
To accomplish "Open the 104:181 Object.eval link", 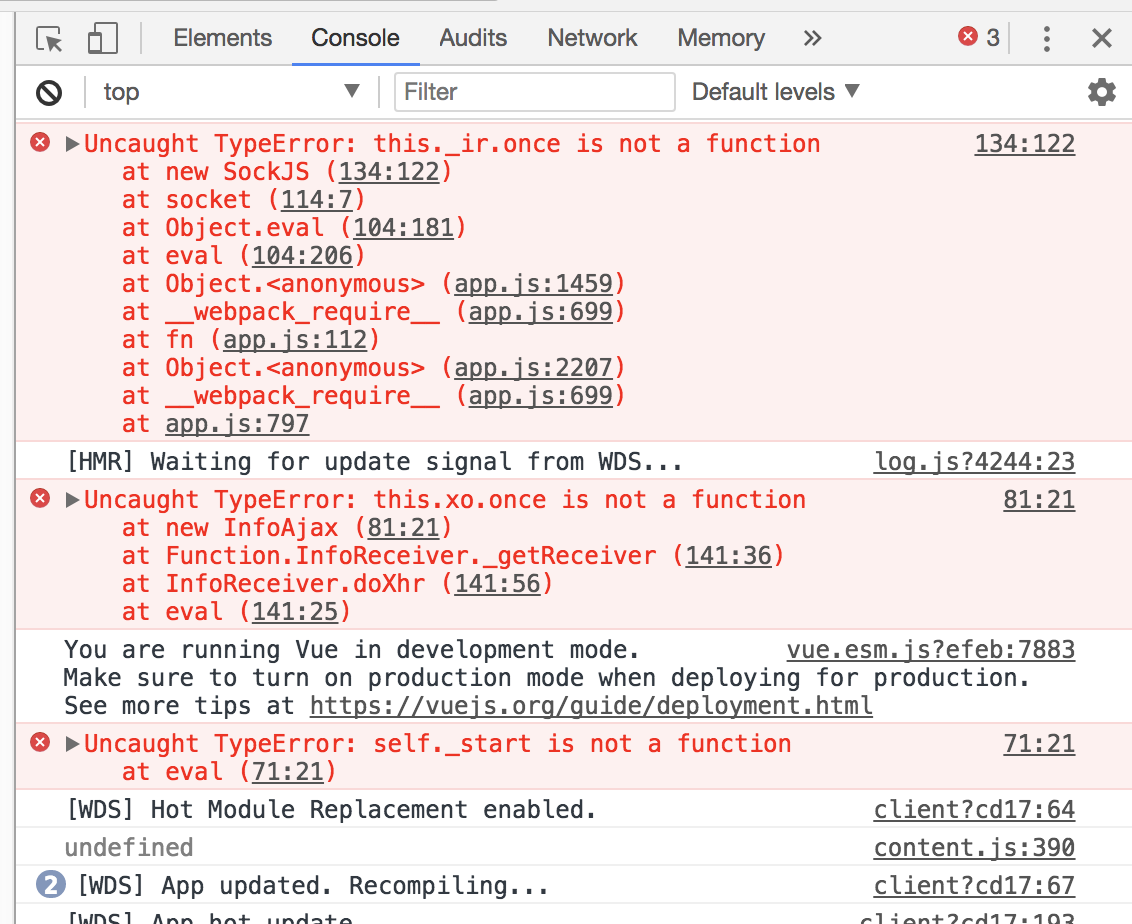I will coord(403,227).
